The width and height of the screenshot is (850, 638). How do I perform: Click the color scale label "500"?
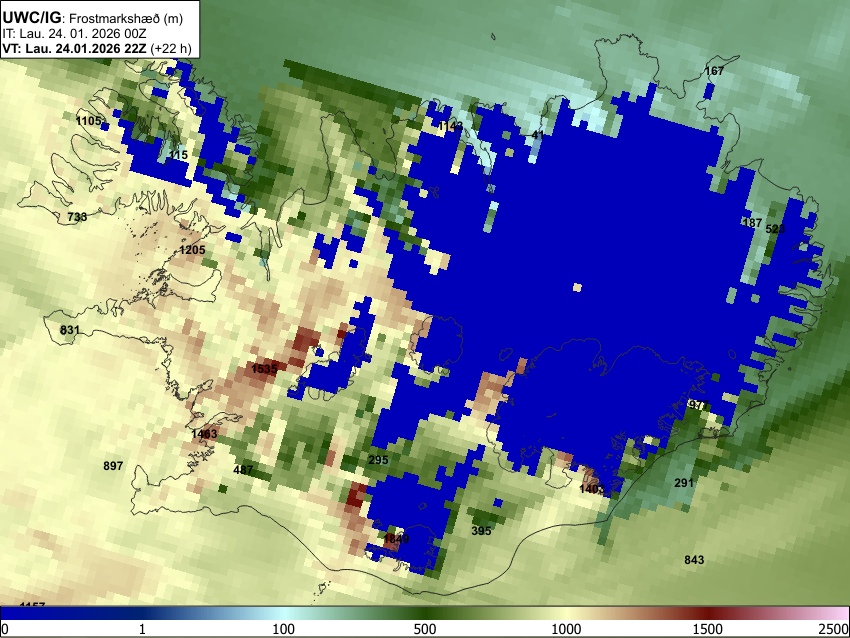coord(425,629)
